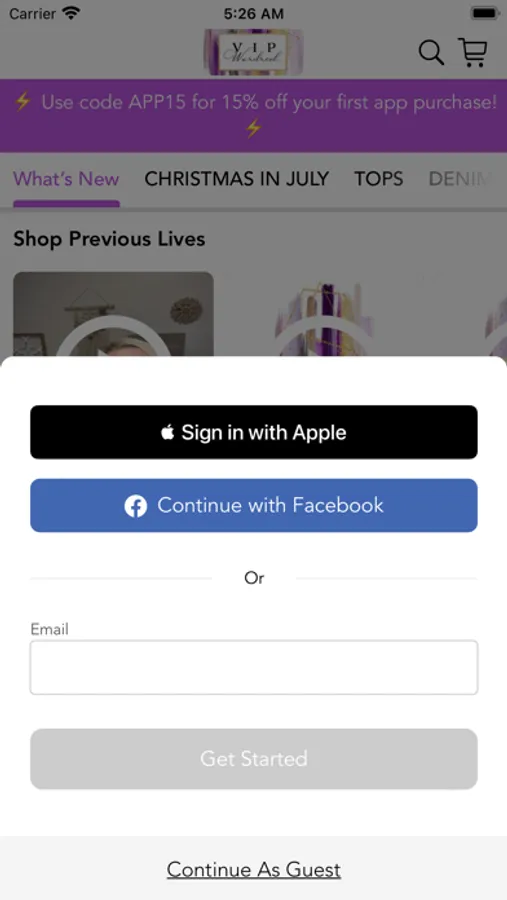Viewport: 507px width, 900px height.
Task: Play the first previous live video thumbnail
Action: [x=114, y=315]
